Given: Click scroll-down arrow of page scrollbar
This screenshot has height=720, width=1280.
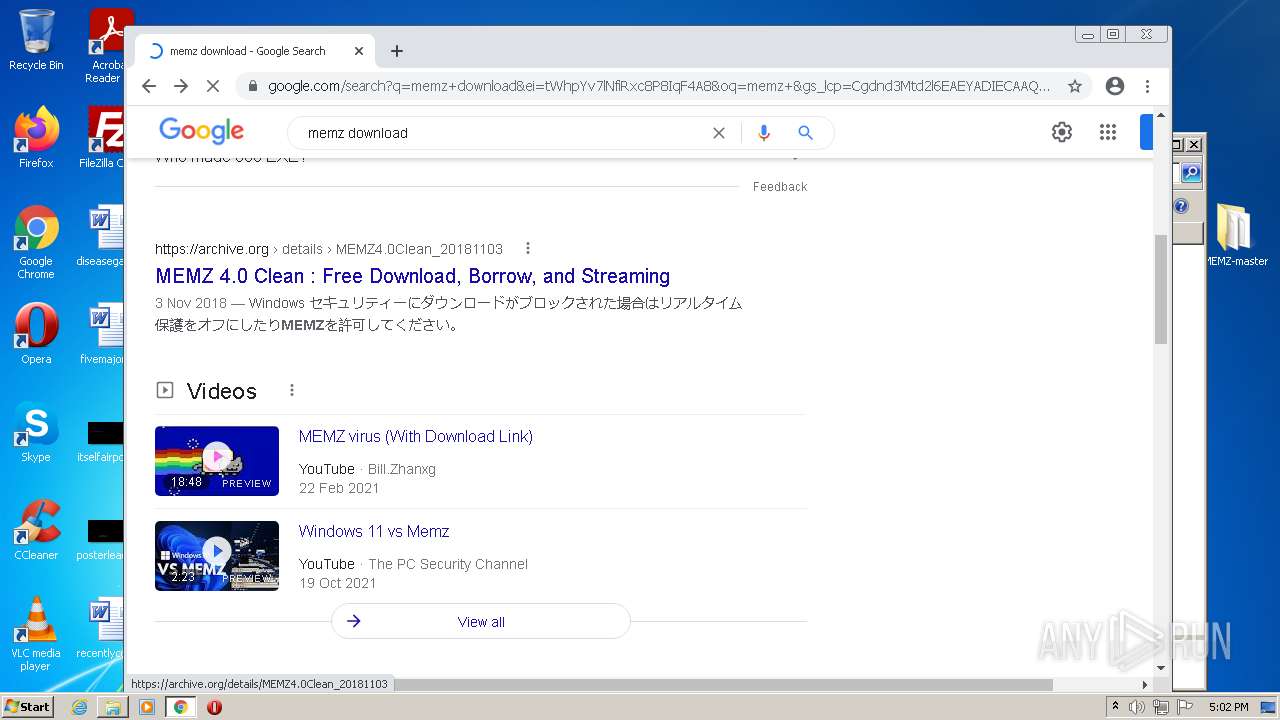Looking at the screenshot, I should 1161,667.
